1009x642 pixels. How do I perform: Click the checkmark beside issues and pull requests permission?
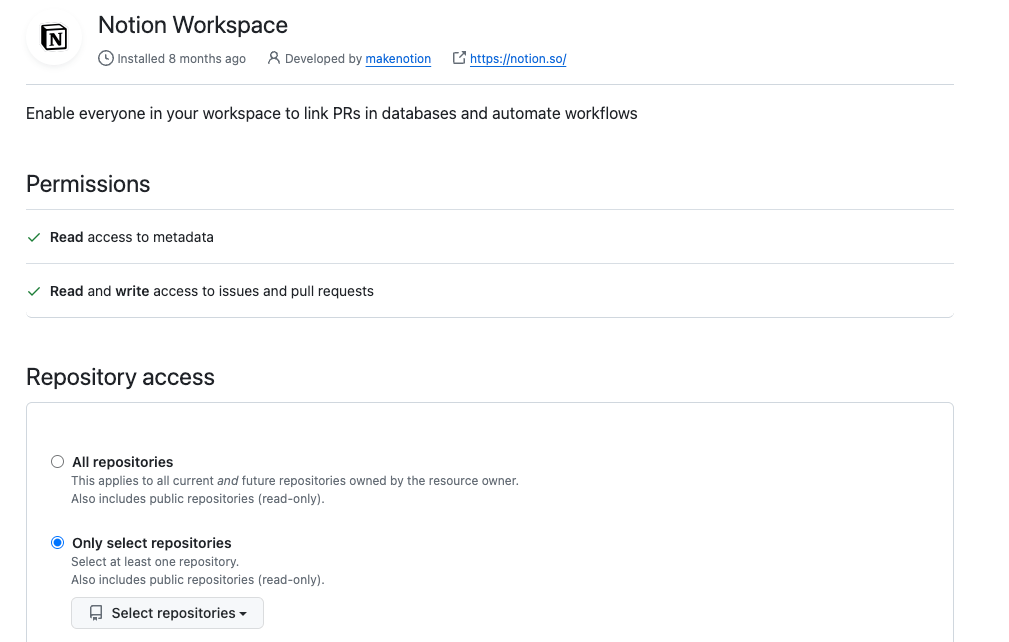click(x=33, y=290)
